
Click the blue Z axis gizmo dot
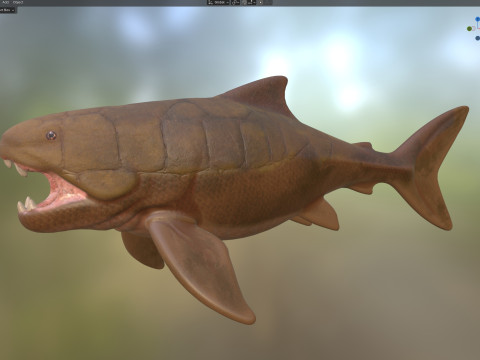(478, 19)
